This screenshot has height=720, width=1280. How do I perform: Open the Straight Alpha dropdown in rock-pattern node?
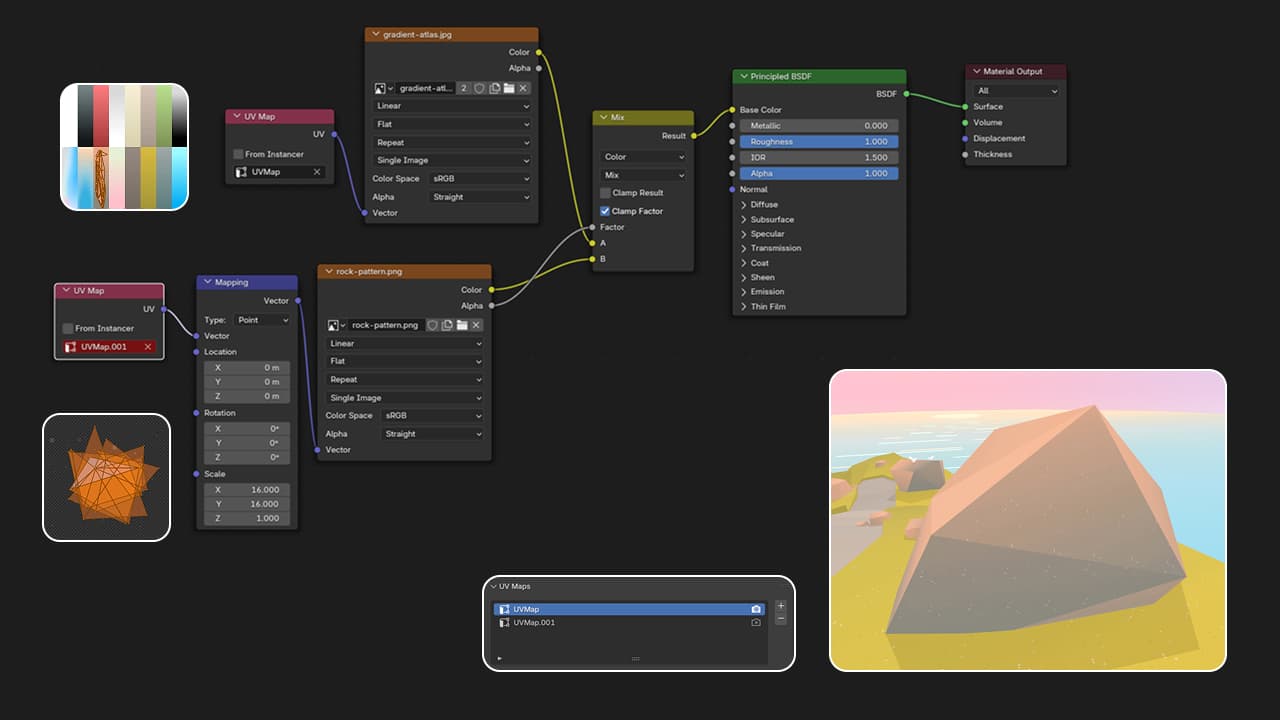pos(432,434)
